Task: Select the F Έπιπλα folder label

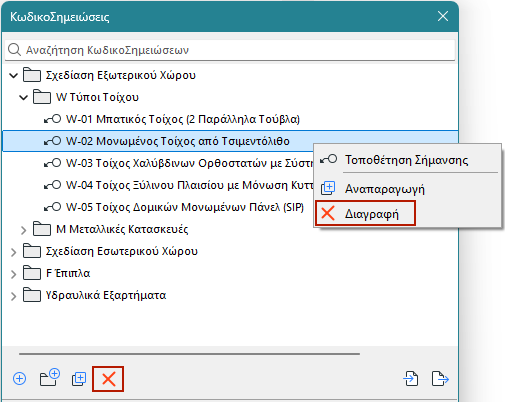Action: click(x=68, y=273)
